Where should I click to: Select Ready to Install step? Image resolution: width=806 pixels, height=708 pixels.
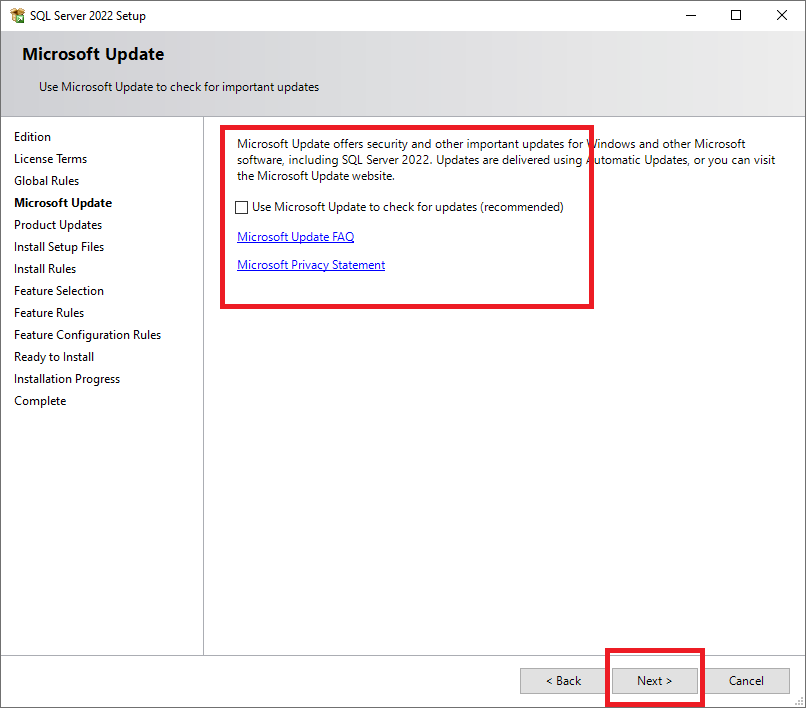click(54, 357)
